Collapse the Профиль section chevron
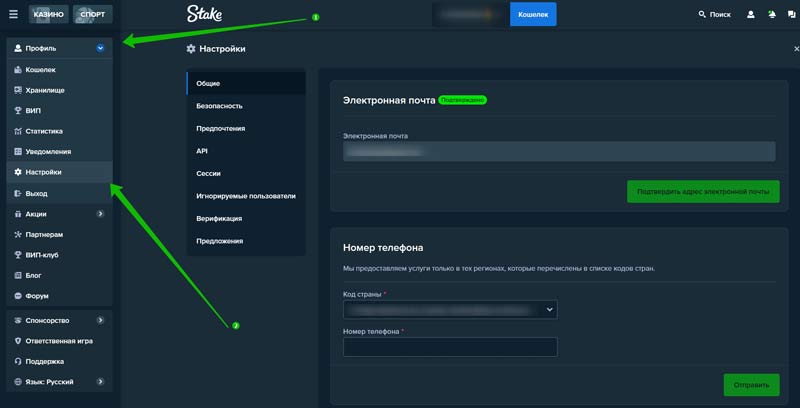Screen dimensions: 800x408 coord(100,48)
